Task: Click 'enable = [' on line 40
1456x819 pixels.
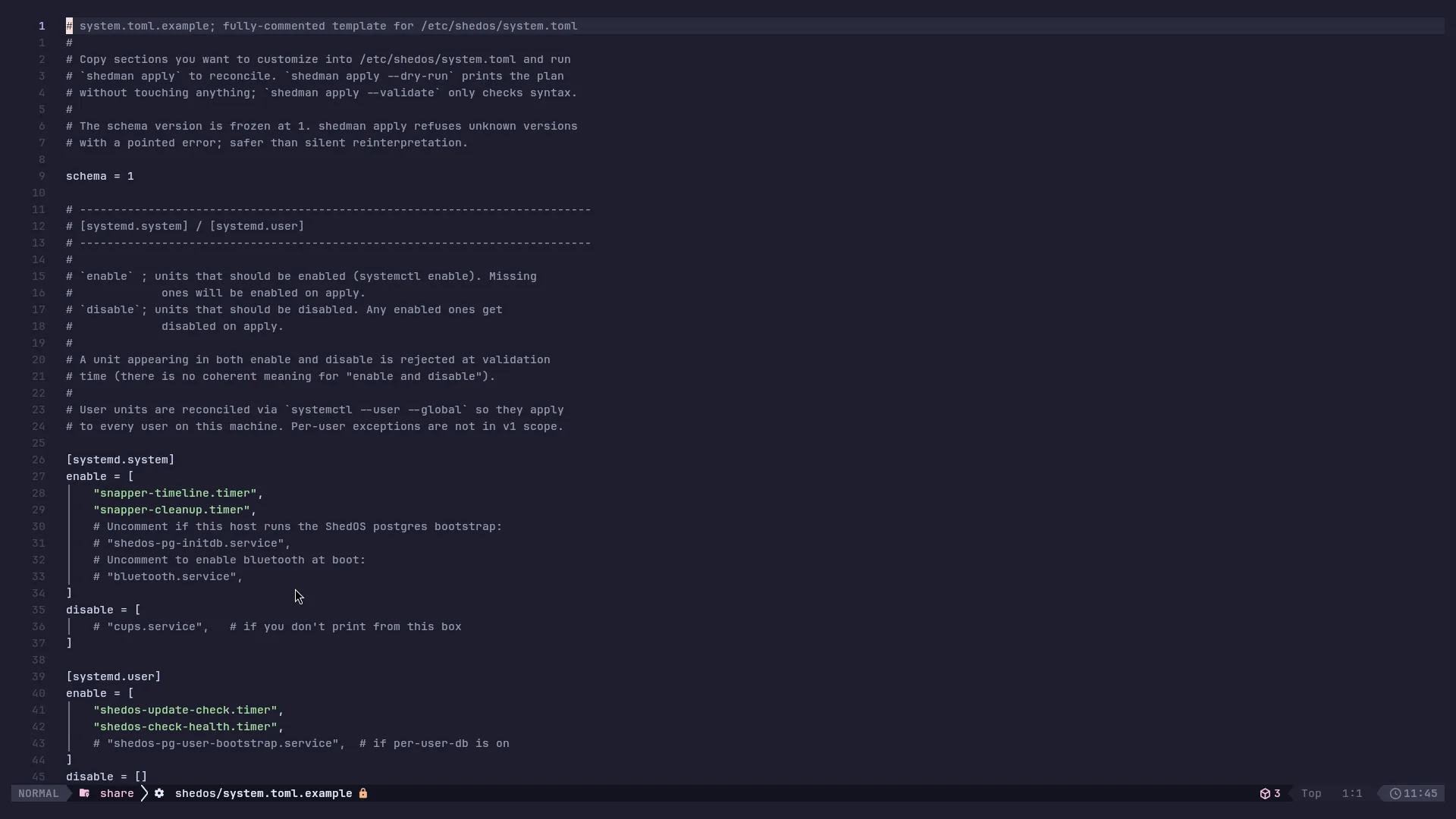Action: 100,693
